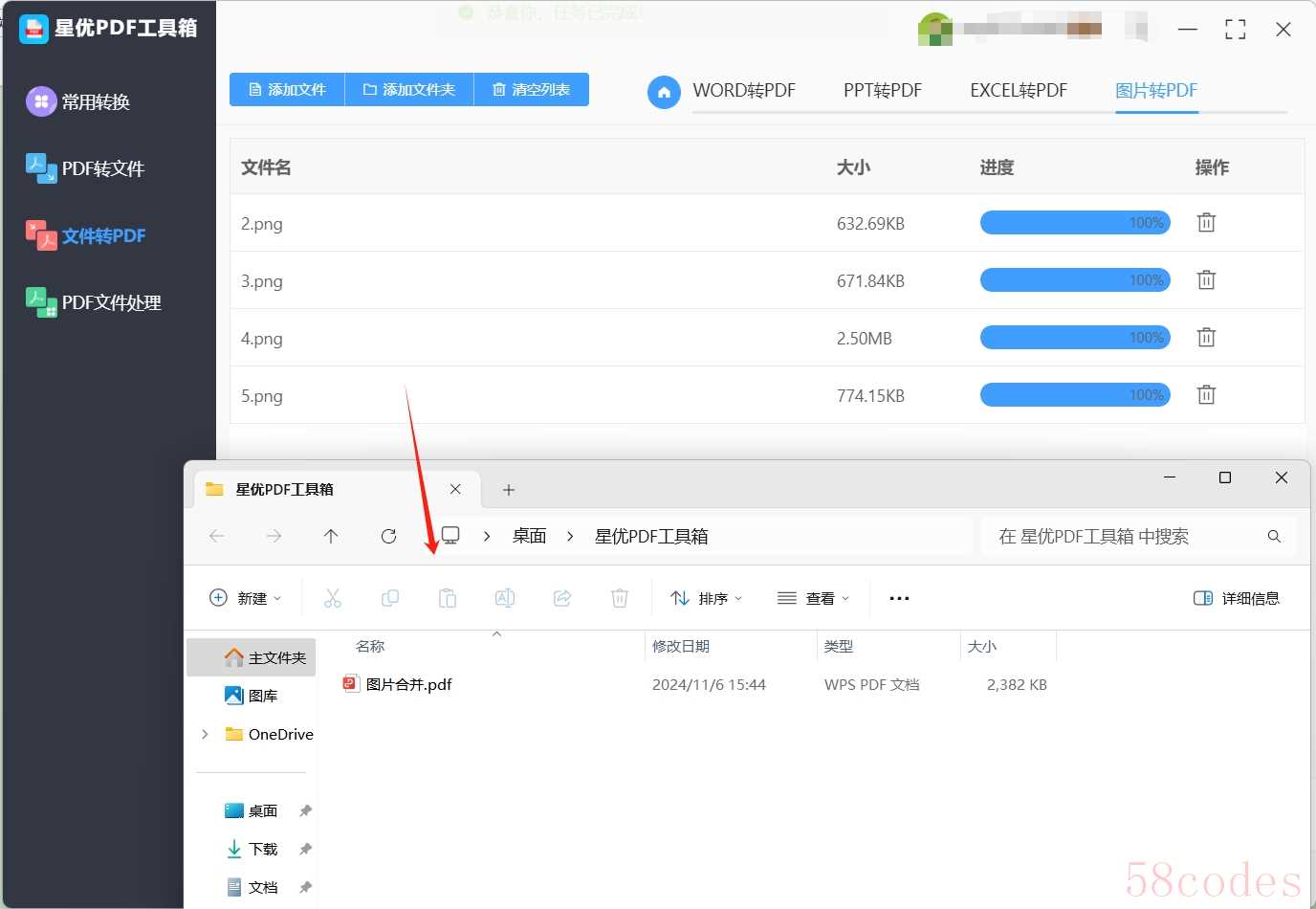Click the Copy icon in Explorer toolbar
Screen dimensions: 1316x909
(390, 598)
